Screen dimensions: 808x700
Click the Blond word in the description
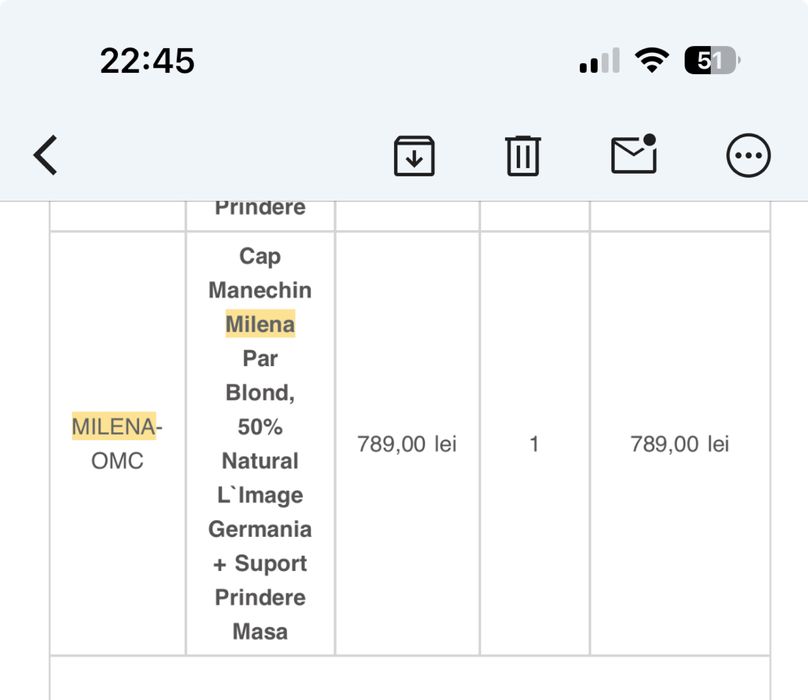click(260, 392)
